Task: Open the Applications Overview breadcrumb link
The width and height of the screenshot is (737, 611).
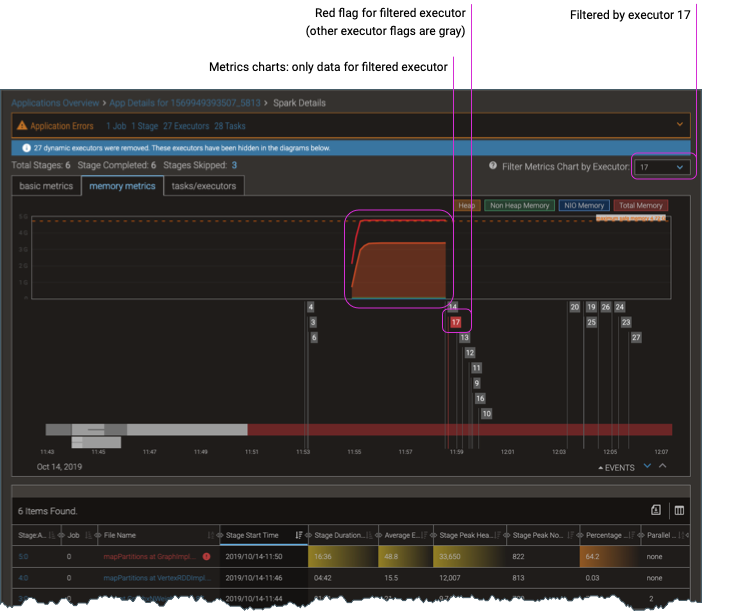Action: pyautogui.click(x=55, y=103)
